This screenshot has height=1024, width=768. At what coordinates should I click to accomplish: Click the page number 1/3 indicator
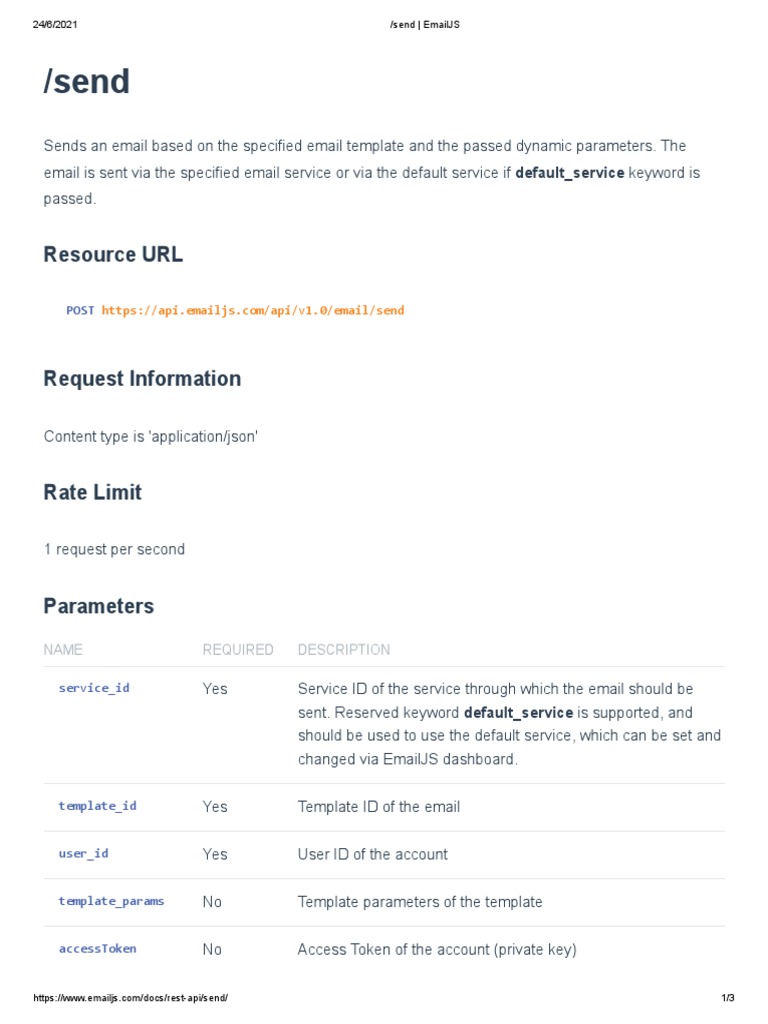click(x=727, y=998)
